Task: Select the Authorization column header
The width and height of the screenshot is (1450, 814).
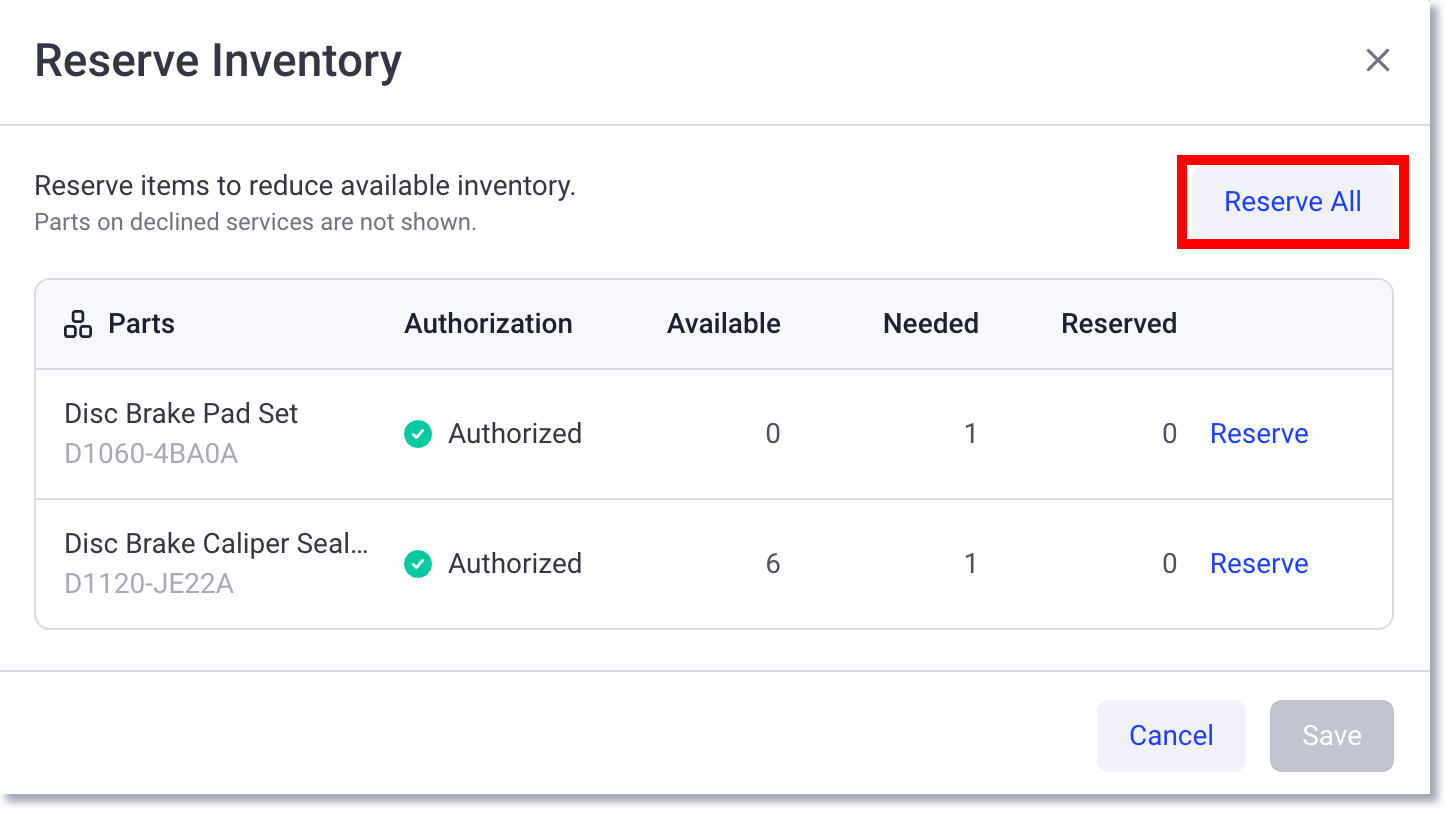Action: (488, 323)
